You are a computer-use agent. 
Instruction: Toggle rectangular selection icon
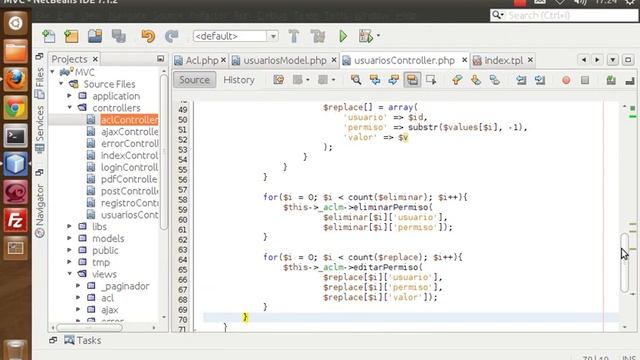tap(431, 80)
